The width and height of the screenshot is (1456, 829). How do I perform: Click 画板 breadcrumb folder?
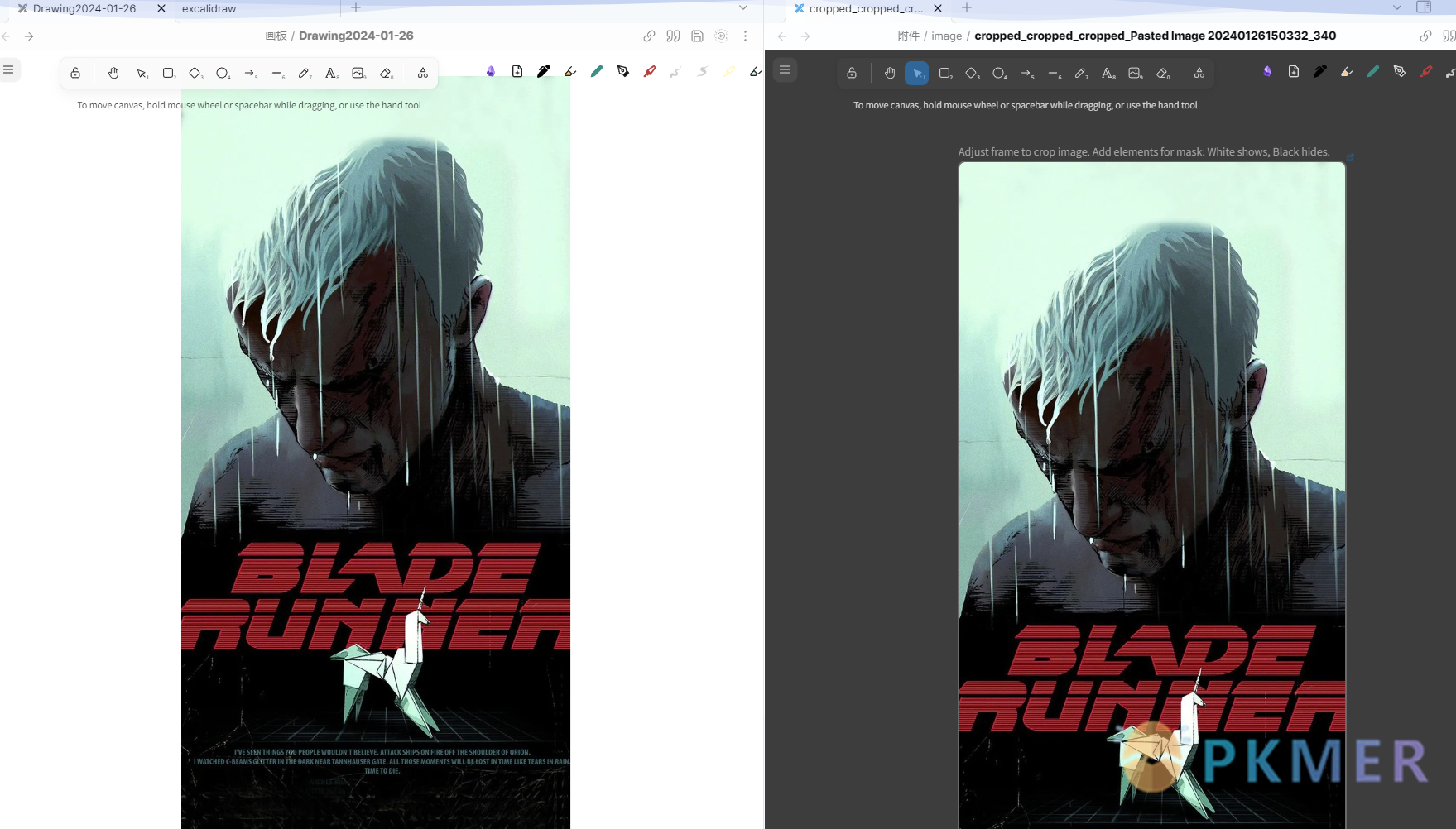(x=276, y=36)
